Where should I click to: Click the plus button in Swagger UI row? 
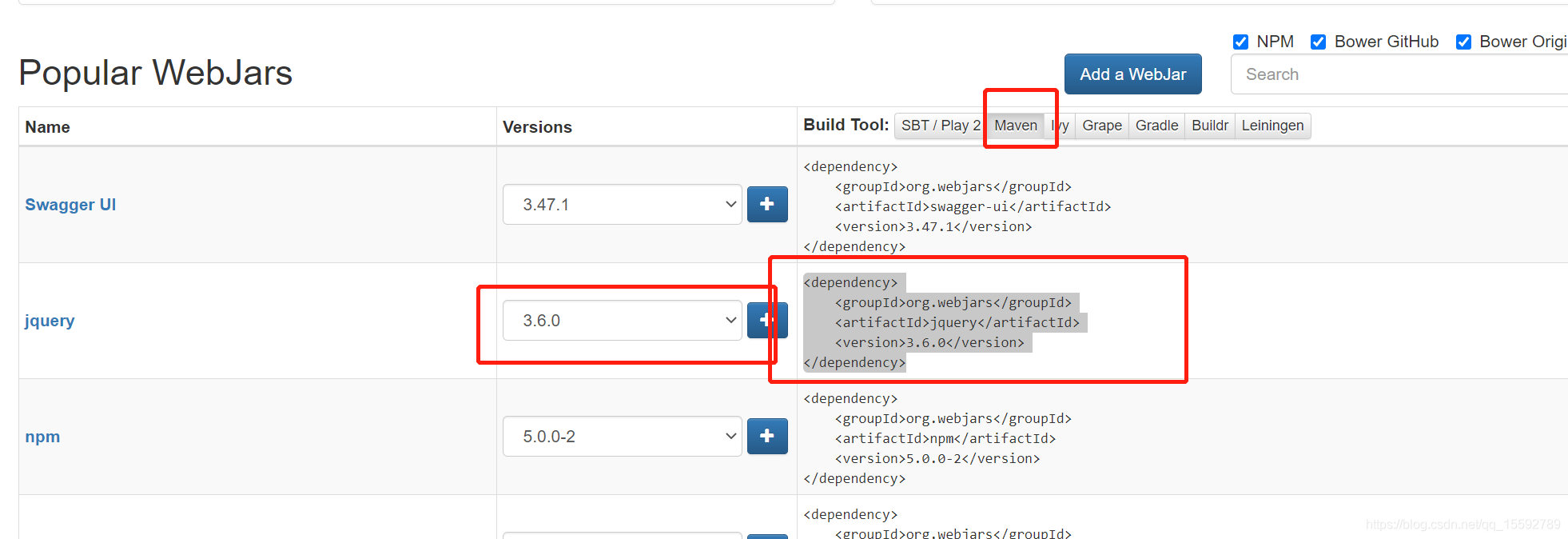pyautogui.click(x=767, y=204)
